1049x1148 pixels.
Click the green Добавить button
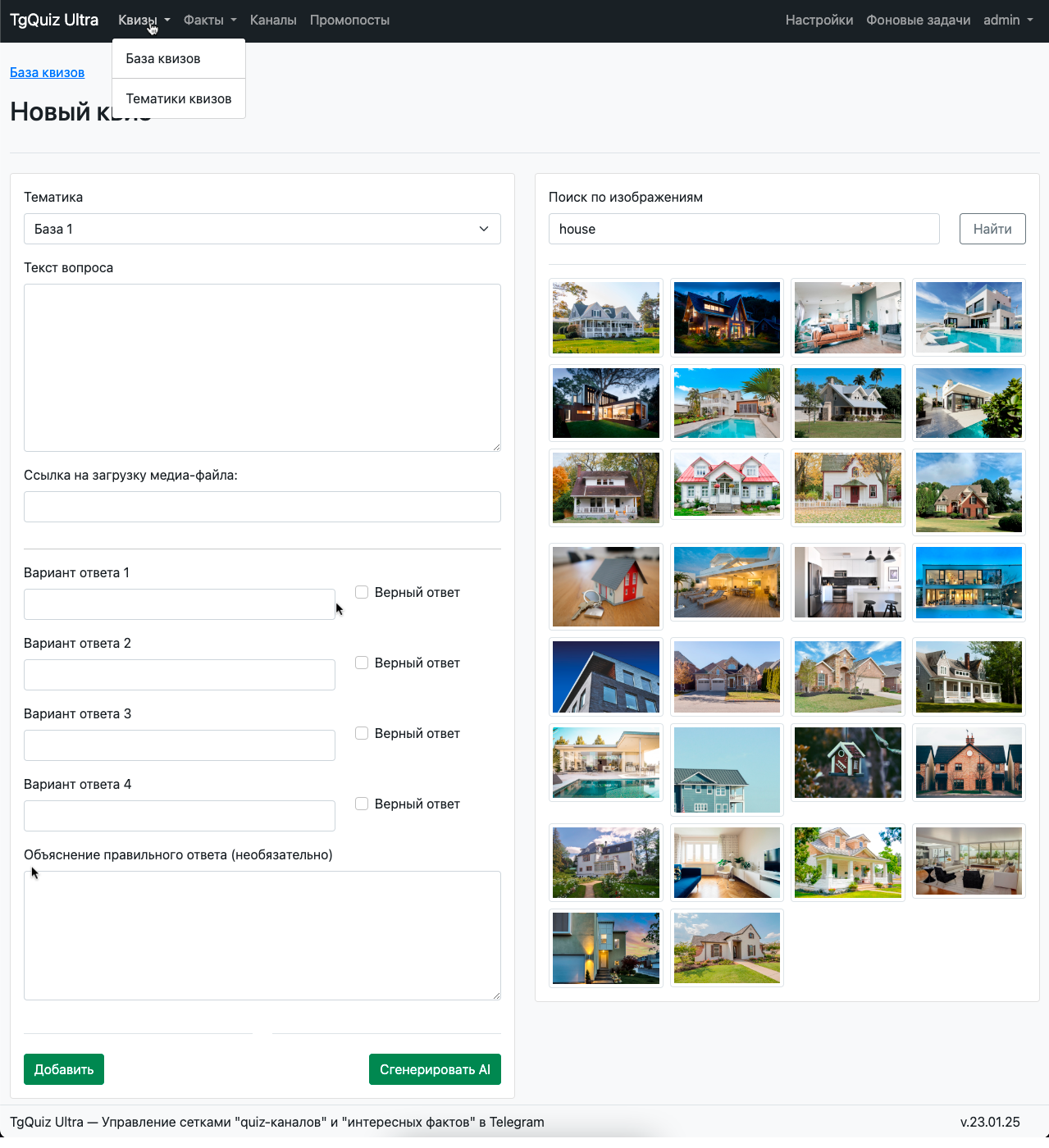[x=64, y=1069]
